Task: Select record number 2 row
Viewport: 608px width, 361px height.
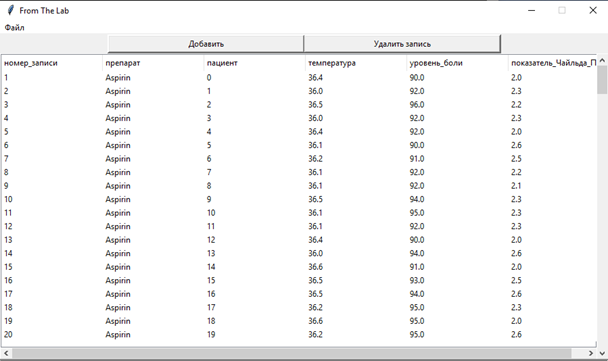Action: coord(299,91)
